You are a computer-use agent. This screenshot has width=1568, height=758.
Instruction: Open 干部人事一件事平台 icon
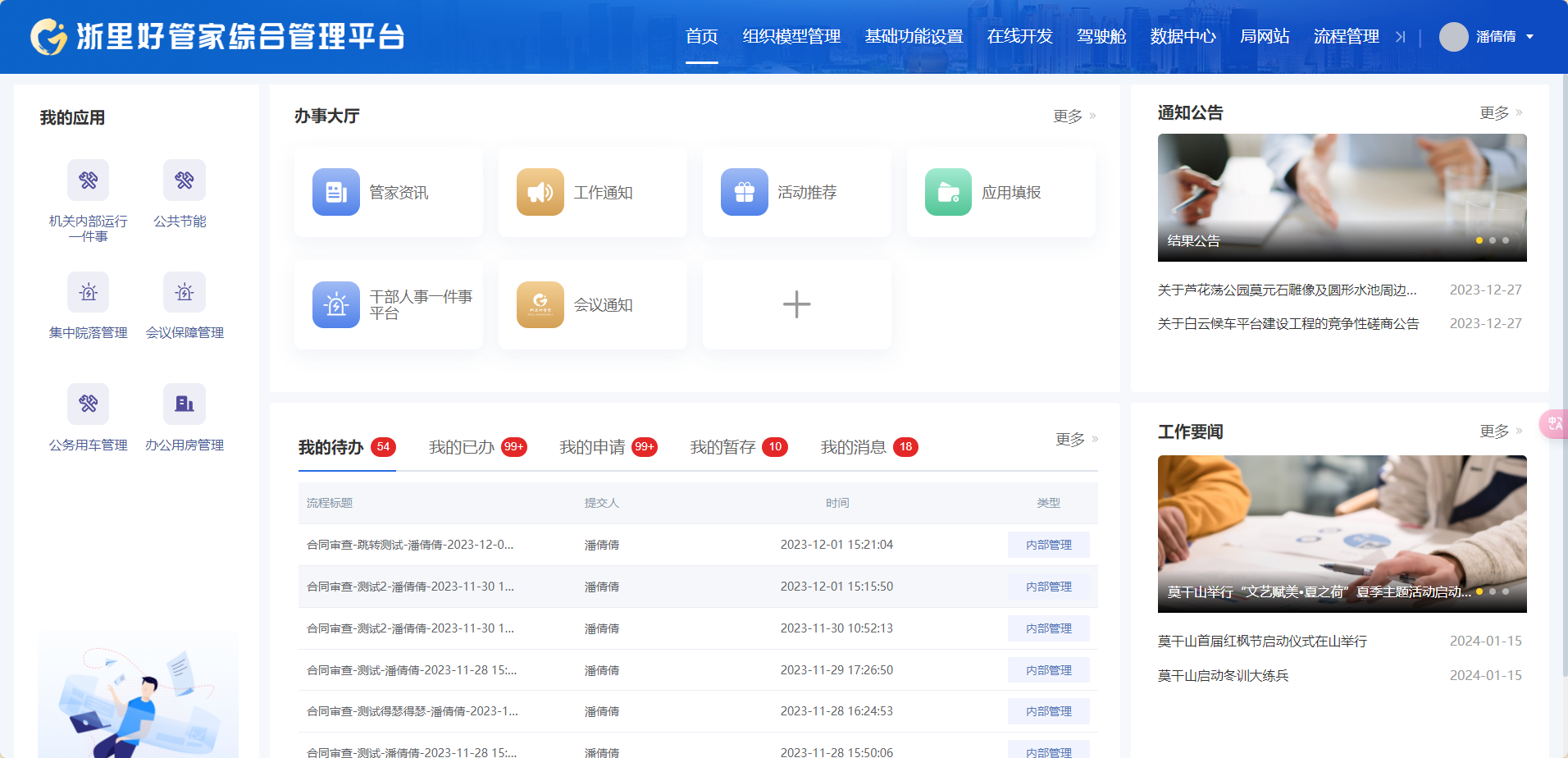(336, 304)
